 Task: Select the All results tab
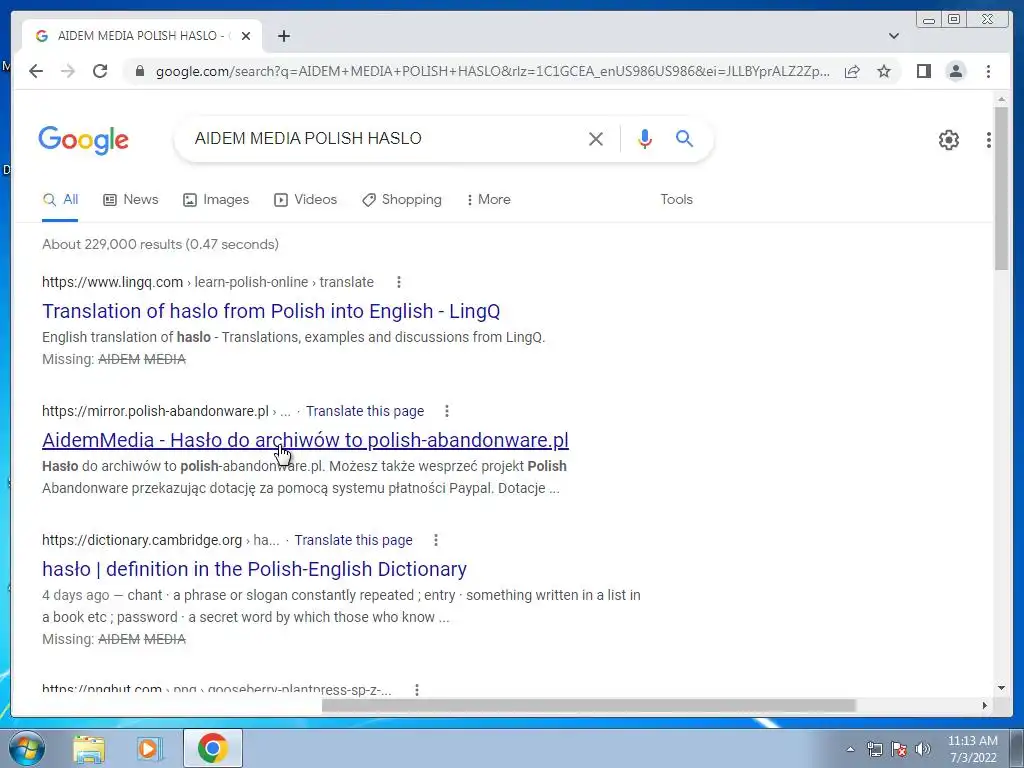click(x=60, y=199)
